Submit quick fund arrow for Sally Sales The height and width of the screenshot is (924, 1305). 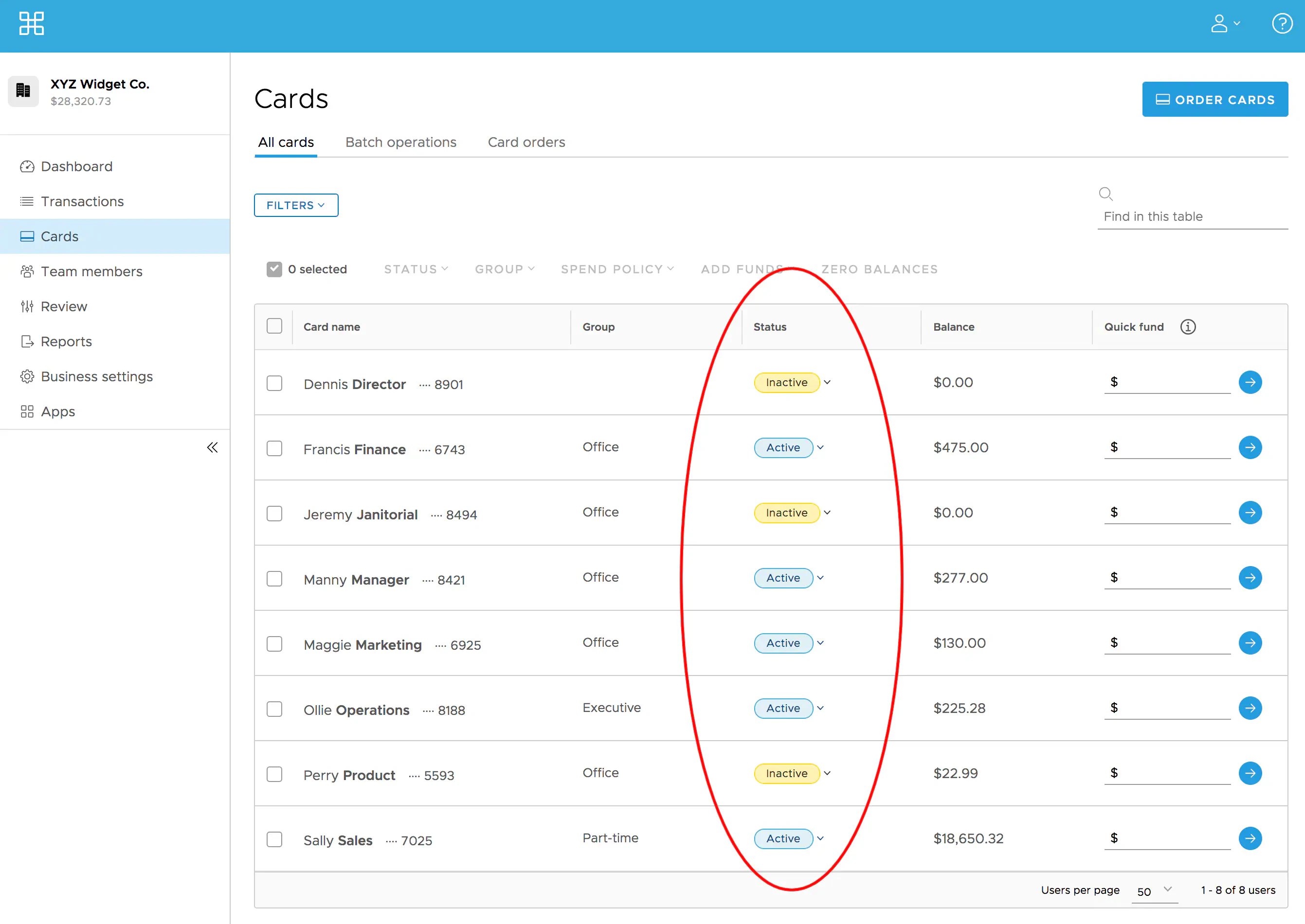pos(1250,838)
